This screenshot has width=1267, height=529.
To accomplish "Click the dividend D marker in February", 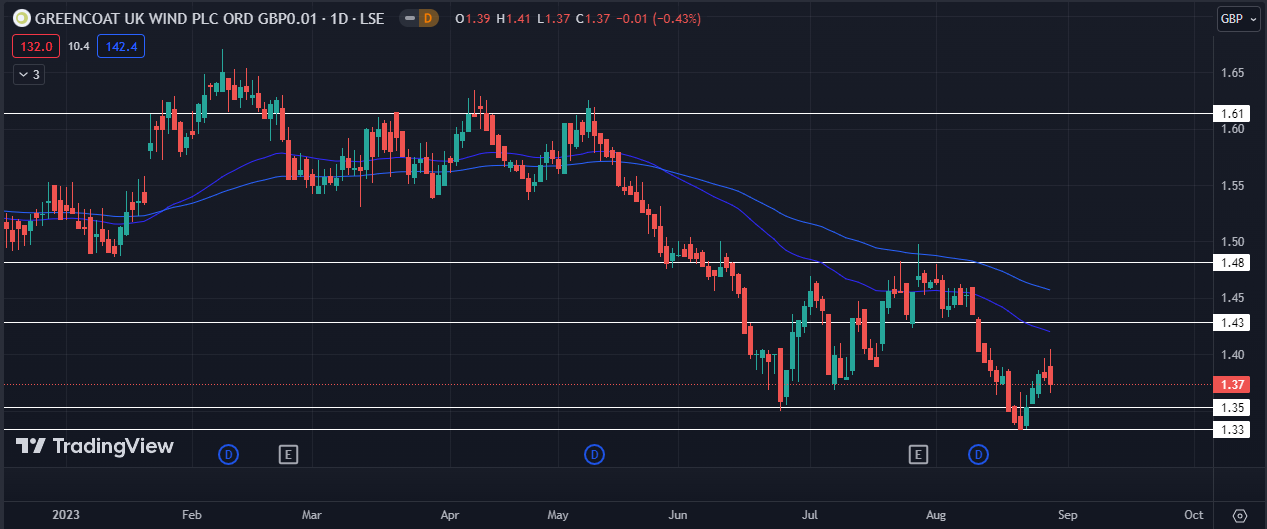I will tap(228, 455).
